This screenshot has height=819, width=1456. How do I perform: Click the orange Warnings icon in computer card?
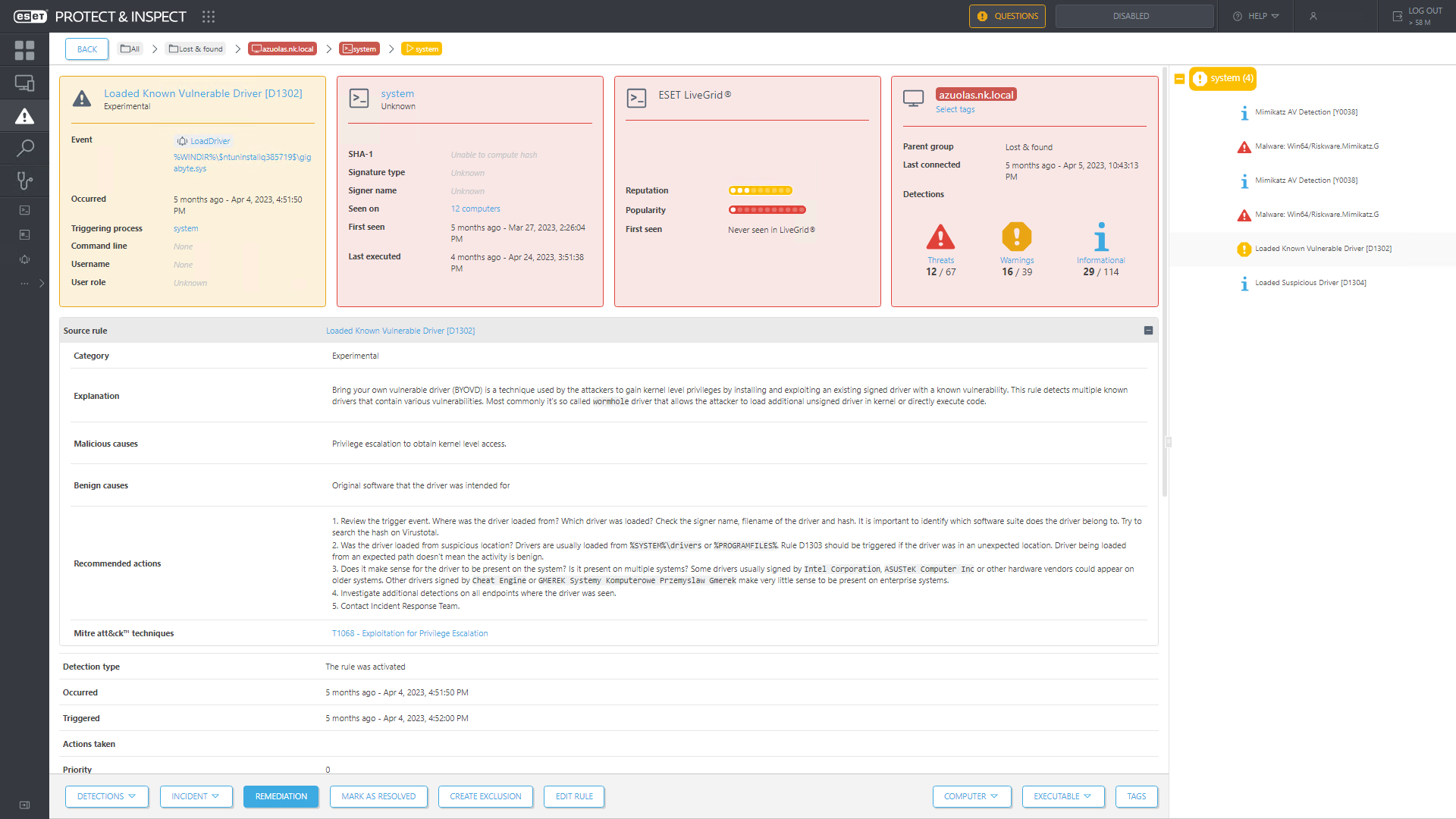(1016, 237)
